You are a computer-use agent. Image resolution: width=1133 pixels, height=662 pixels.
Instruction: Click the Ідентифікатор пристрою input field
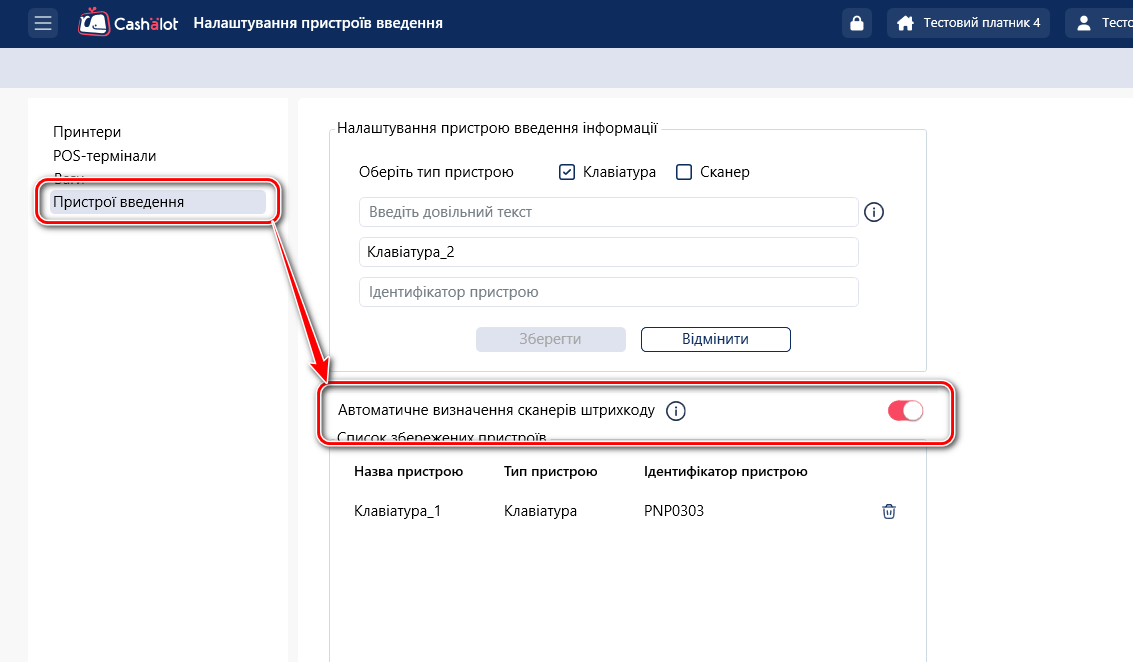[x=608, y=292]
